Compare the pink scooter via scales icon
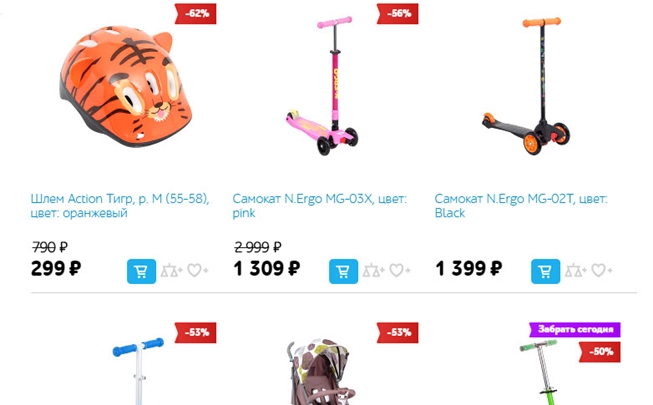Image resolution: width=653 pixels, height=405 pixels. (x=374, y=271)
